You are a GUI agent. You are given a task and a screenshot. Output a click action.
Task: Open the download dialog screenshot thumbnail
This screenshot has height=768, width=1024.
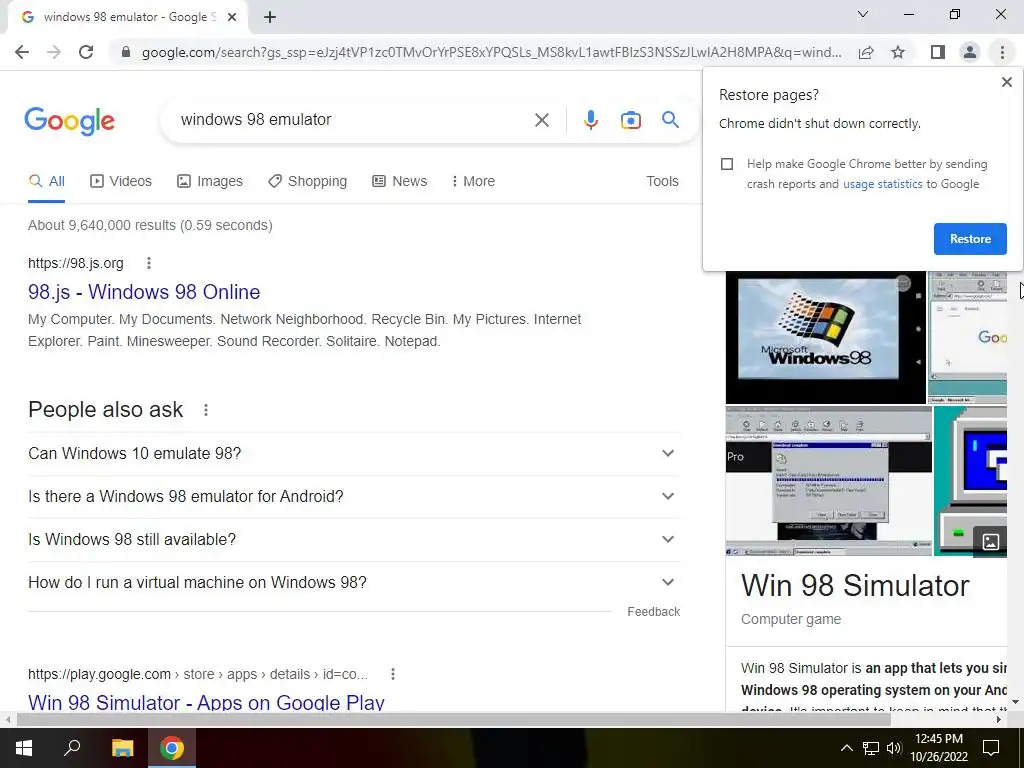coord(829,481)
